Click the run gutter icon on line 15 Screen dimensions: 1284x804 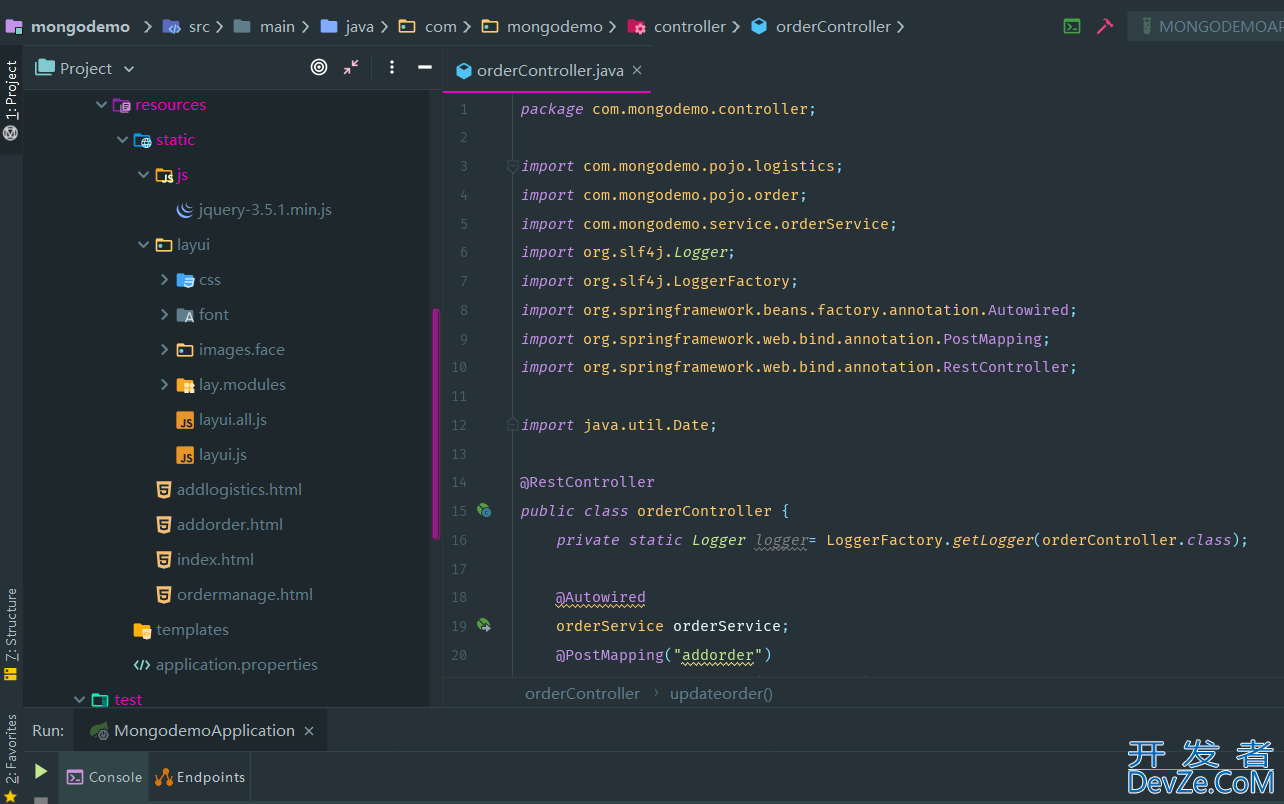tap(484, 510)
